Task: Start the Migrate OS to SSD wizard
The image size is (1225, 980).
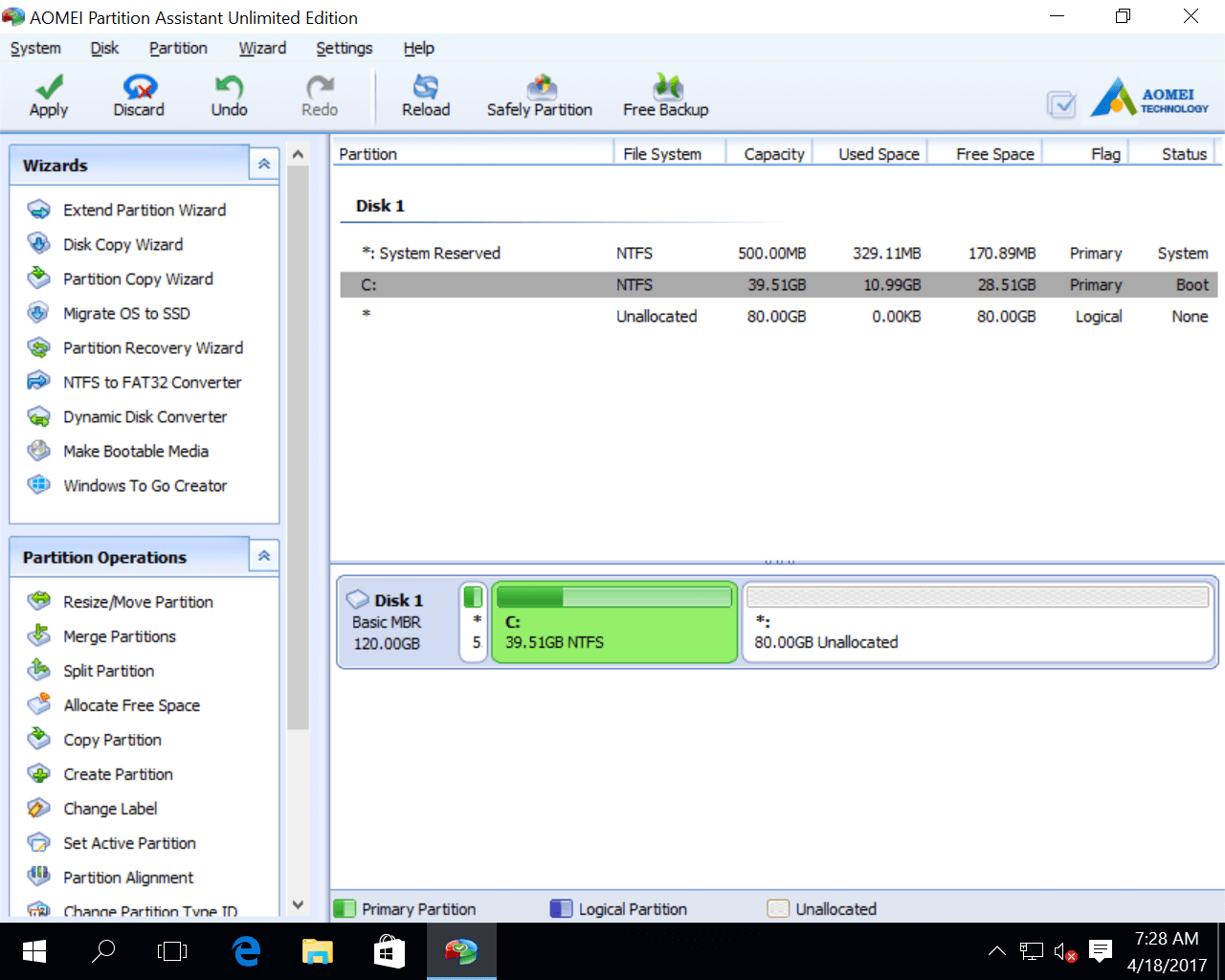Action: [126, 313]
